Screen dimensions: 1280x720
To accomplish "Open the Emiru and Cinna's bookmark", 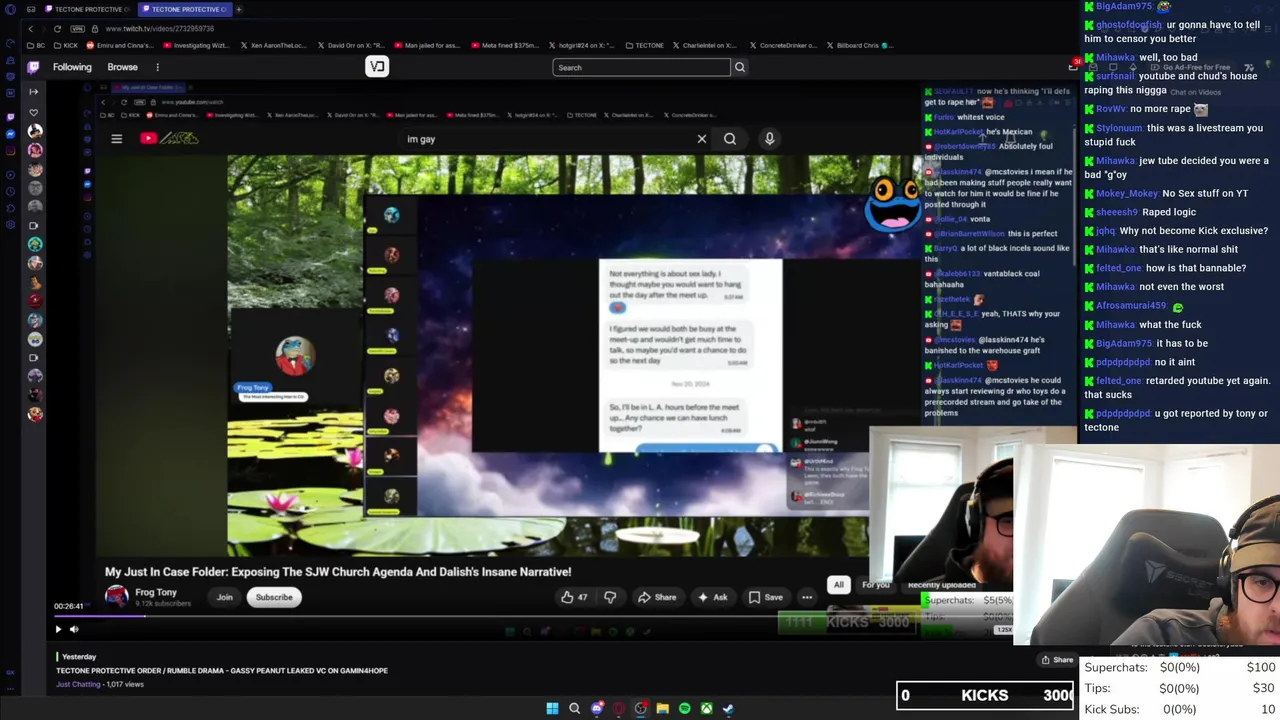I will click(120, 45).
